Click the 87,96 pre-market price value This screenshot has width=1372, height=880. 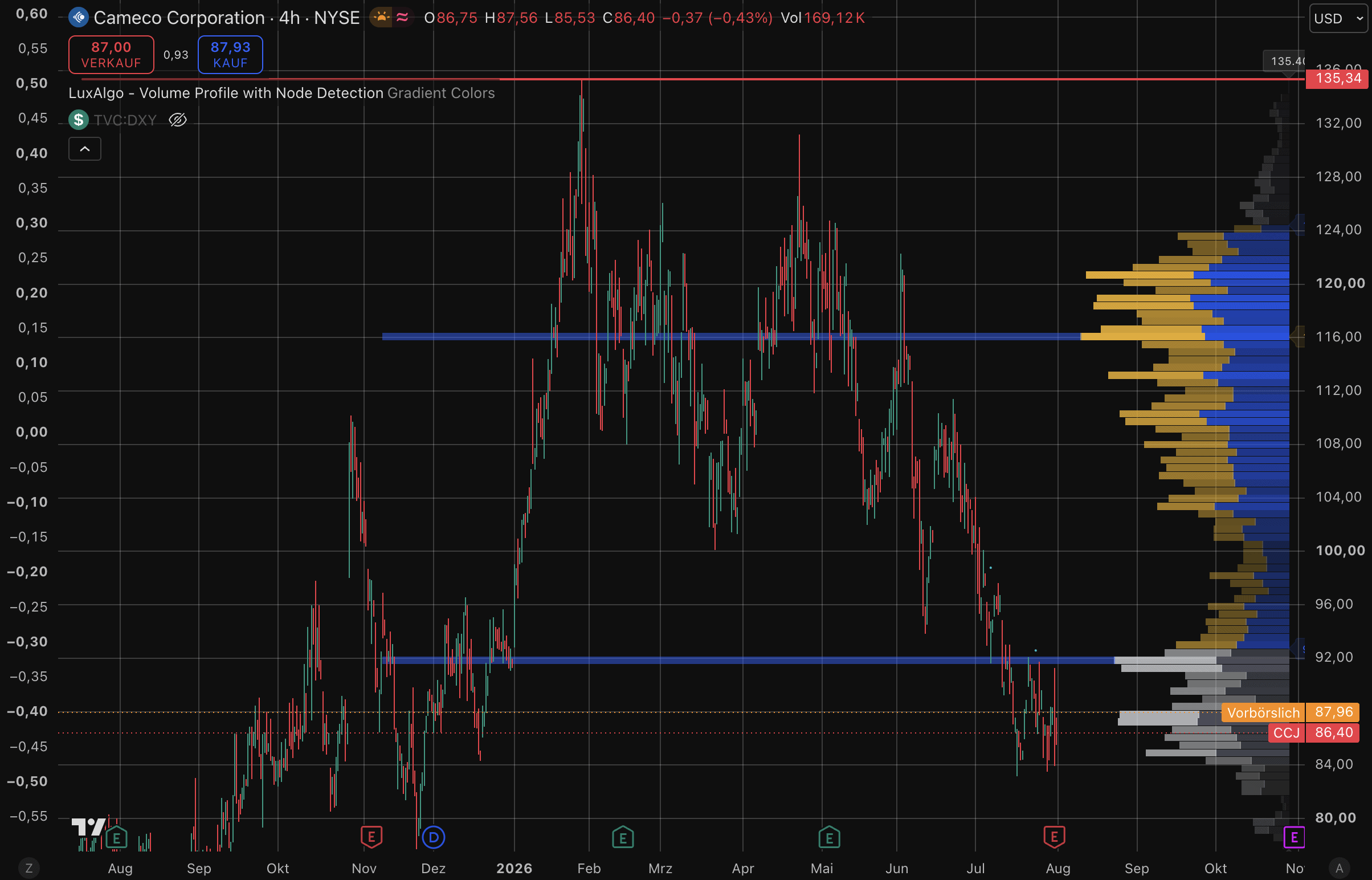coord(1334,712)
